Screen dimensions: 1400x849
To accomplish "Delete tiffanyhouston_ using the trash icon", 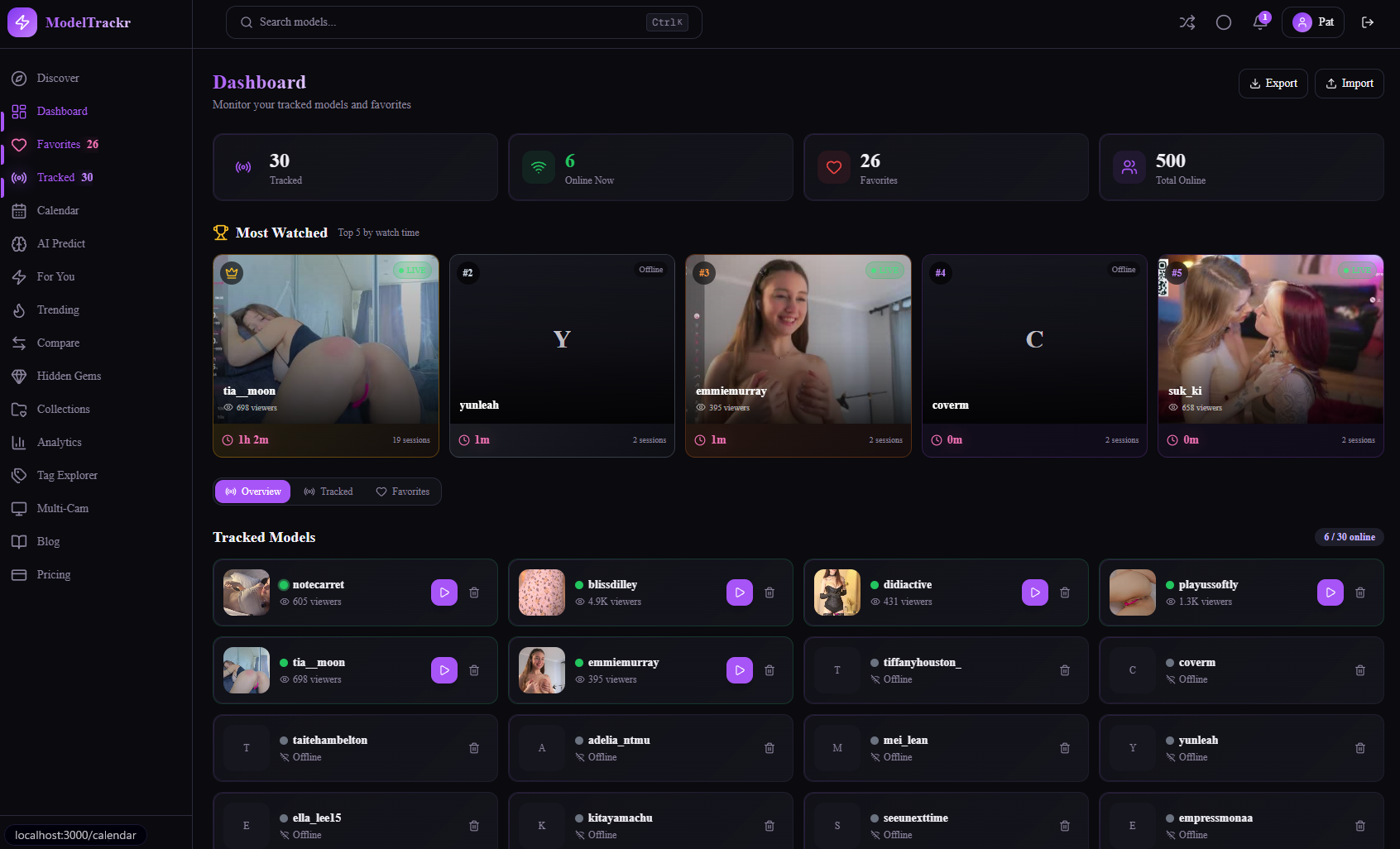I will (1064, 670).
